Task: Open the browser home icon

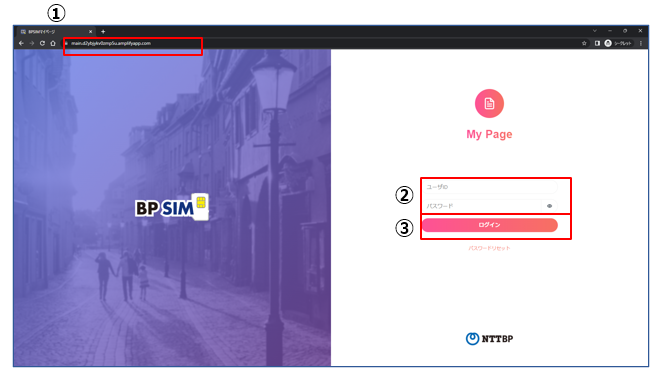Action: pos(53,43)
